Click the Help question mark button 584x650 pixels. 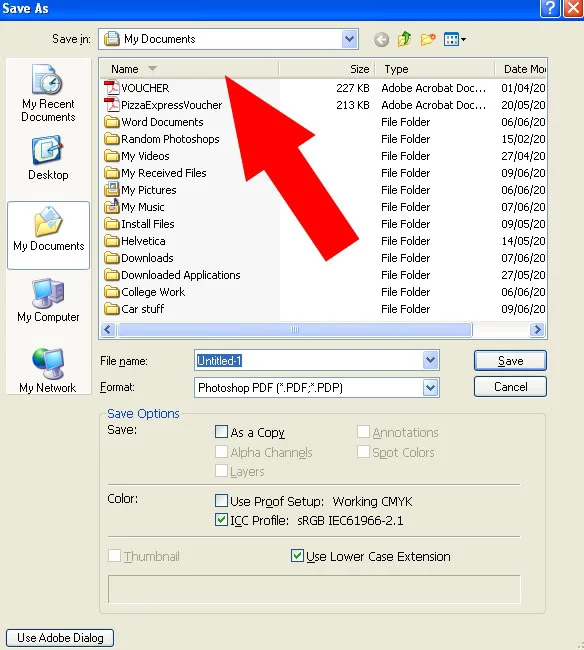pyautogui.click(x=550, y=8)
